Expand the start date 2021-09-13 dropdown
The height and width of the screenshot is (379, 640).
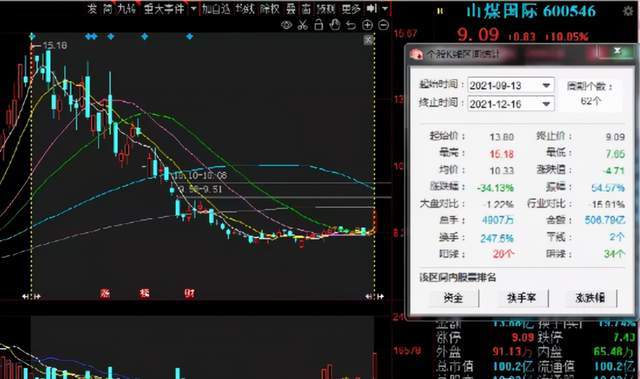(x=546, y=85)
